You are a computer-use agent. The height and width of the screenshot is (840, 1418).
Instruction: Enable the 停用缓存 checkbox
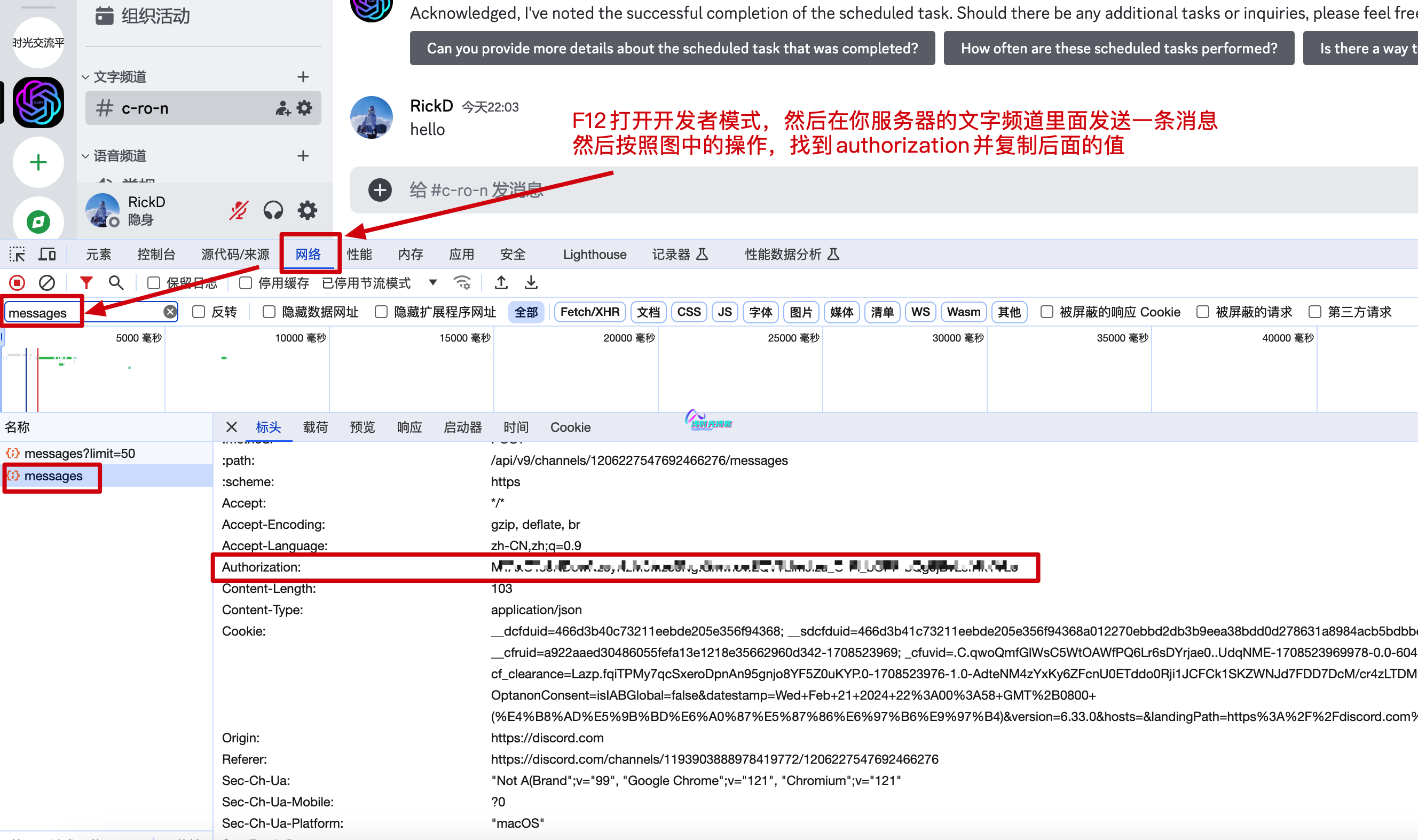245,283
